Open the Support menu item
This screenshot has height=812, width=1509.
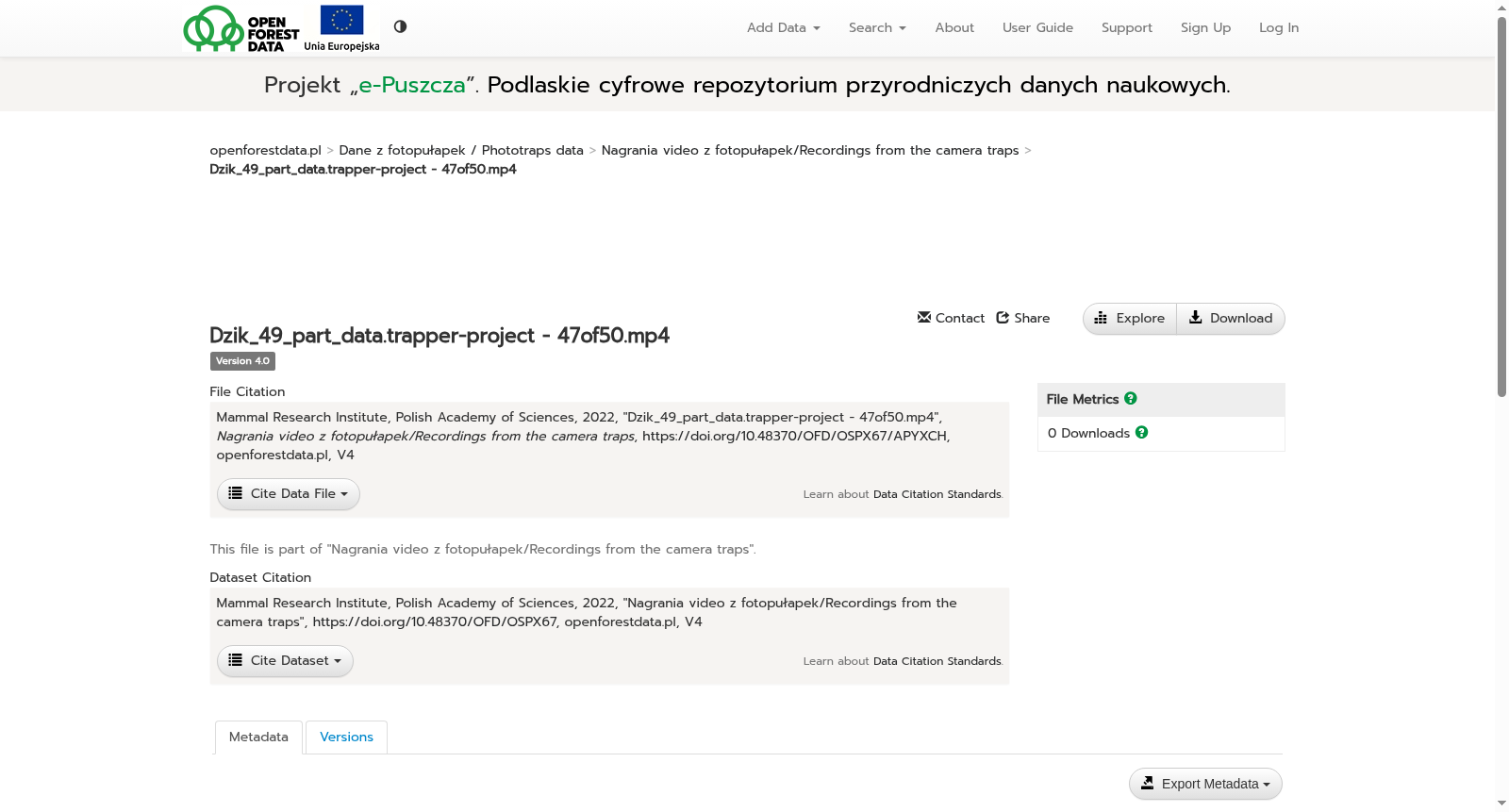[x=1126, y=28]
